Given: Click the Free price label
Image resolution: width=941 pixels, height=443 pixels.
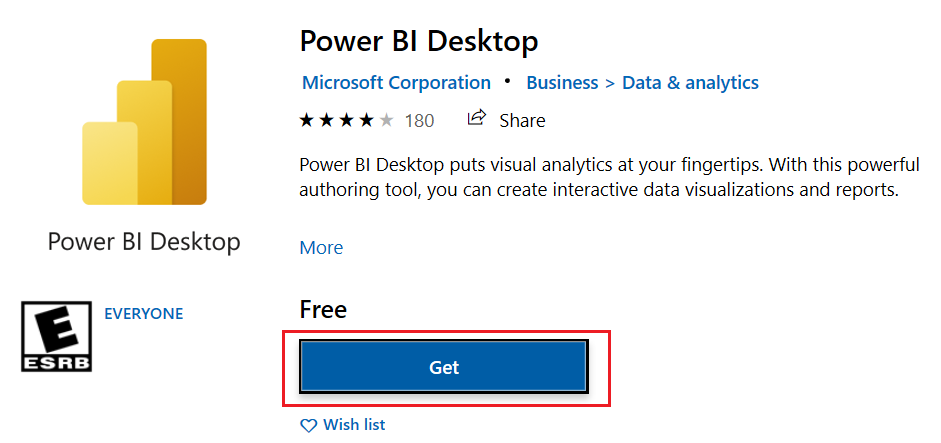Looking at the screenshot, I should pos(323,310).
